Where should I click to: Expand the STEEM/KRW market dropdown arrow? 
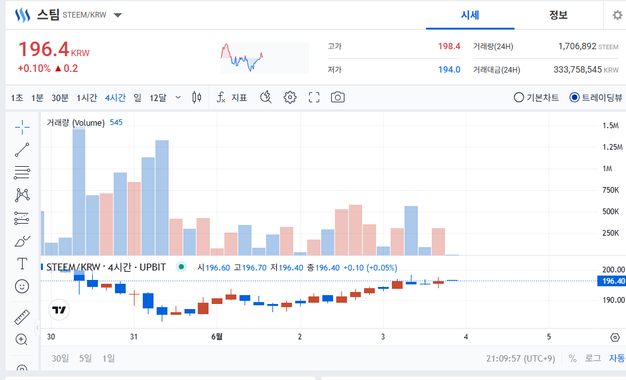(x=118, y=15)
